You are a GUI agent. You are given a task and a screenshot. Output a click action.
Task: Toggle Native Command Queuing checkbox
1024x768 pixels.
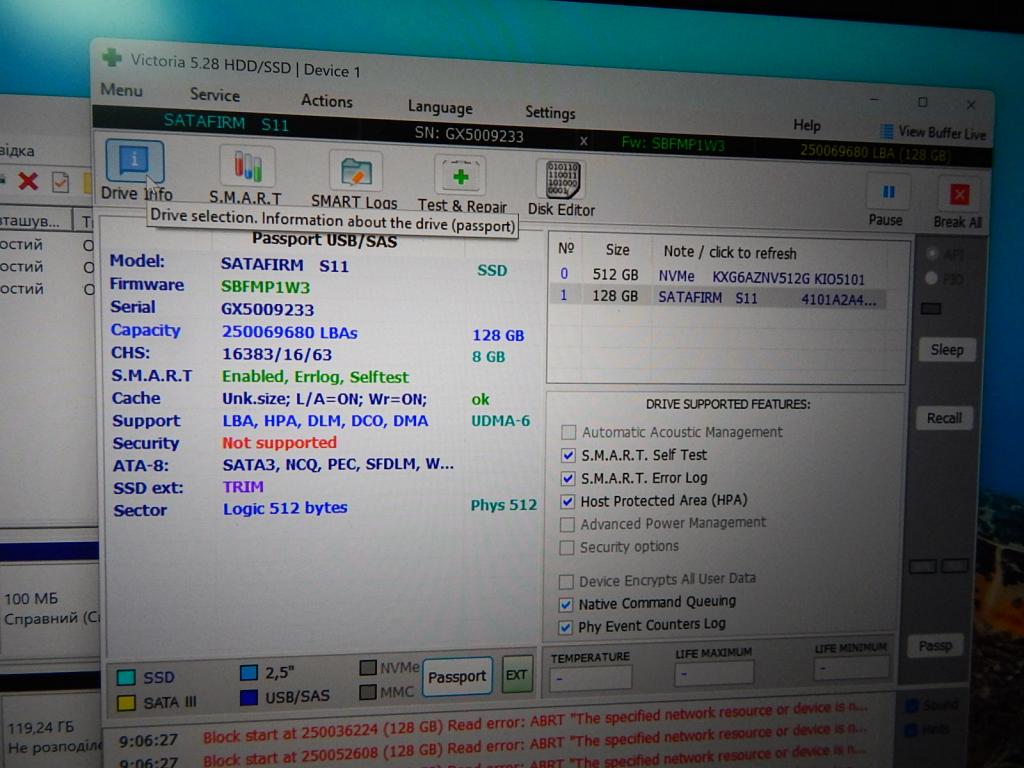coord(566,605)
